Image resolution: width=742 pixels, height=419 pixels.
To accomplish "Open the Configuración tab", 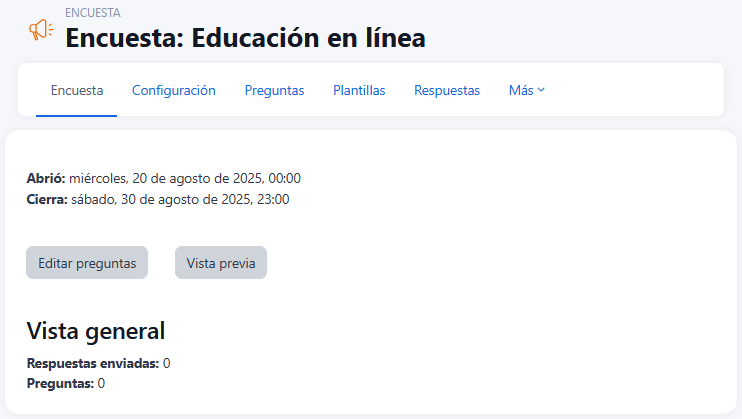I will [x=174, y=90].
